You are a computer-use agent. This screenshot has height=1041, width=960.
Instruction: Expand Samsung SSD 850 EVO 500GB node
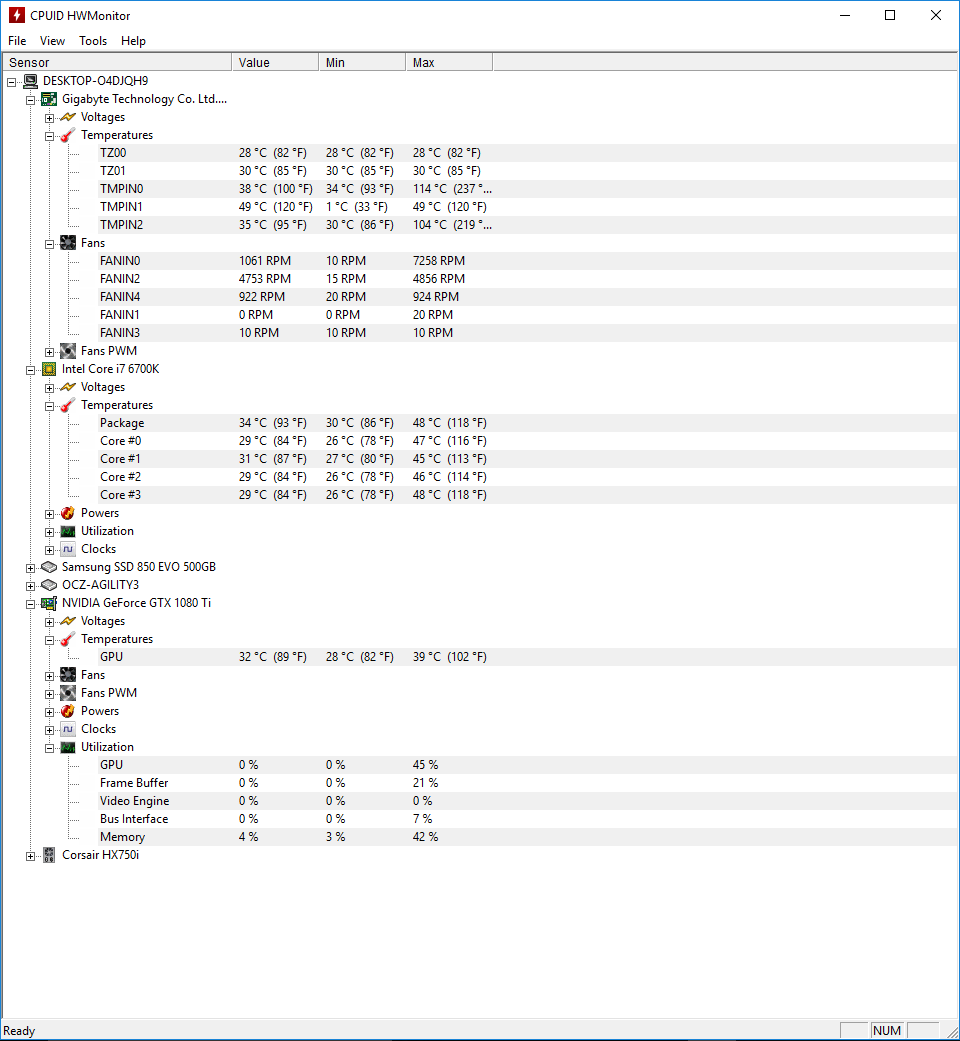click(x=31, y=568)
